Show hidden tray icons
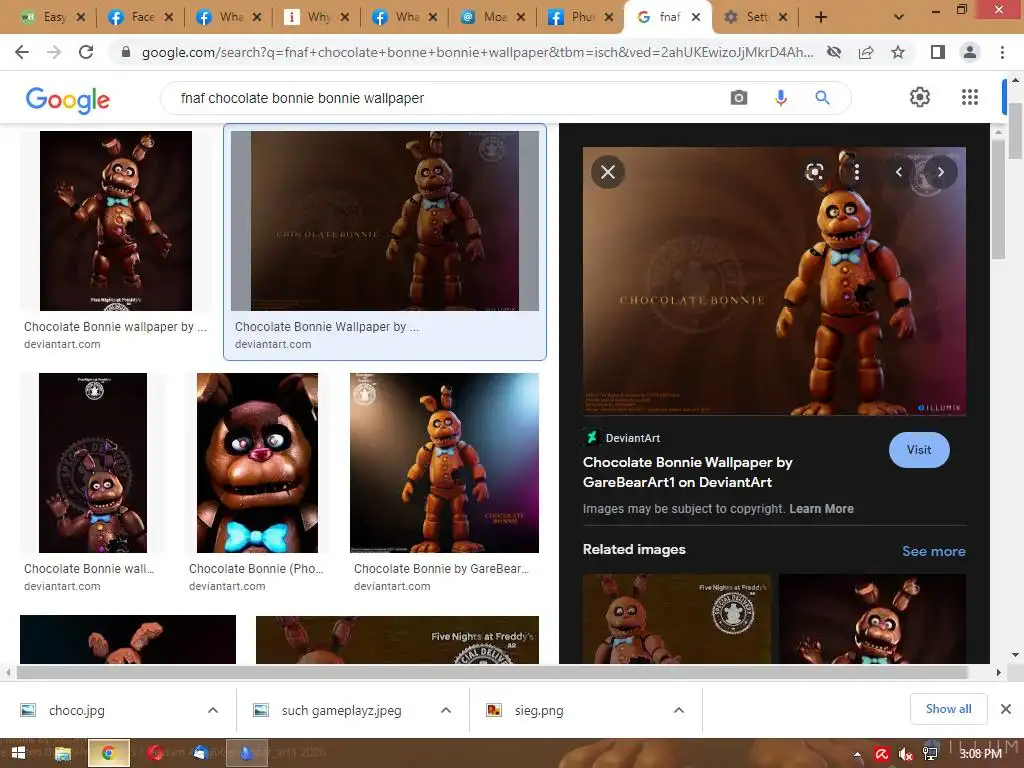 (x=857, y=754)
